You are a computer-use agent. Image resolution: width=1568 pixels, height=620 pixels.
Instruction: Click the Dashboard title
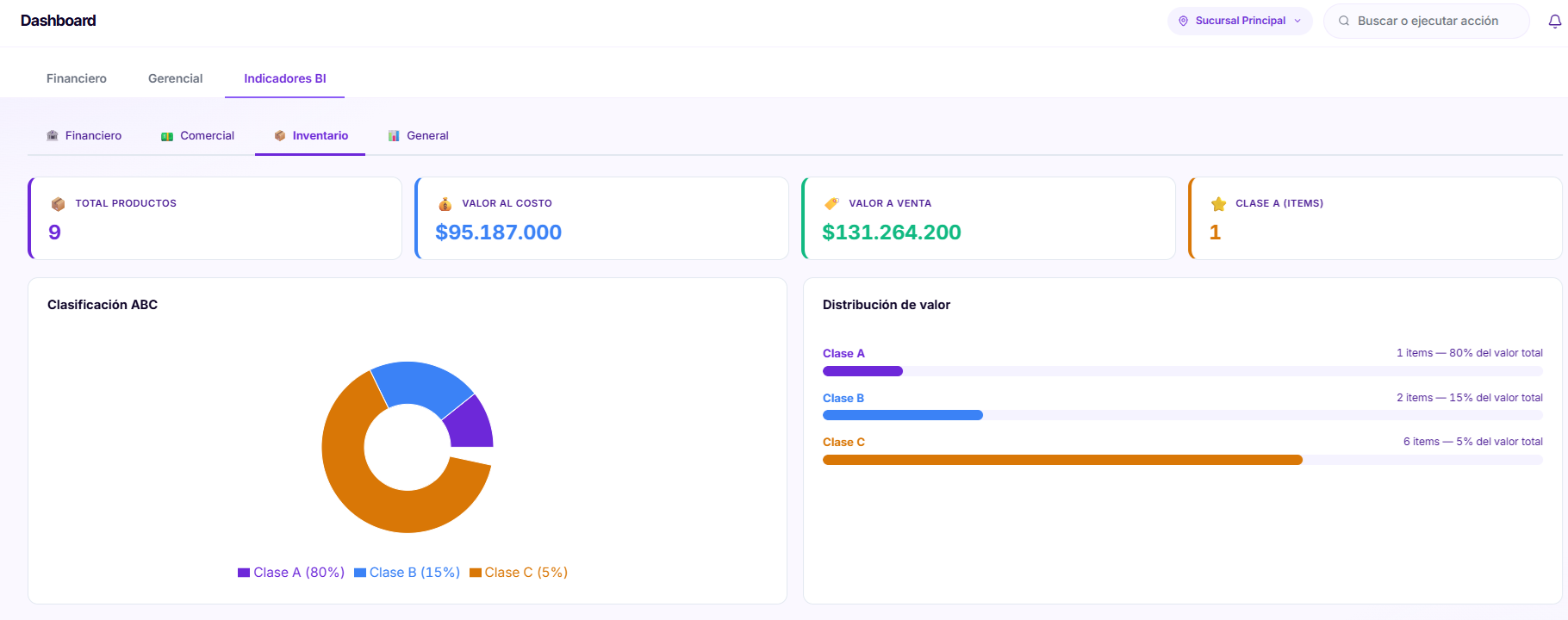[59, 21]
